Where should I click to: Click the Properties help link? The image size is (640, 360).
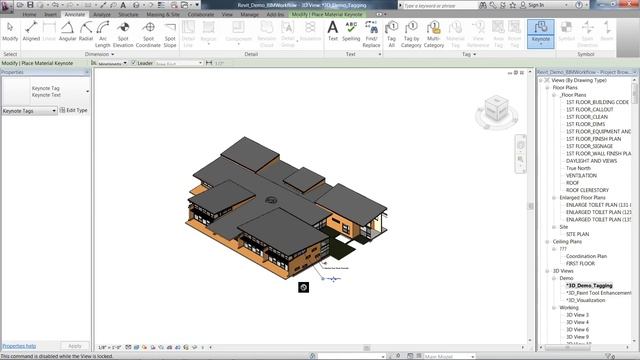click(x=19, y=346)
